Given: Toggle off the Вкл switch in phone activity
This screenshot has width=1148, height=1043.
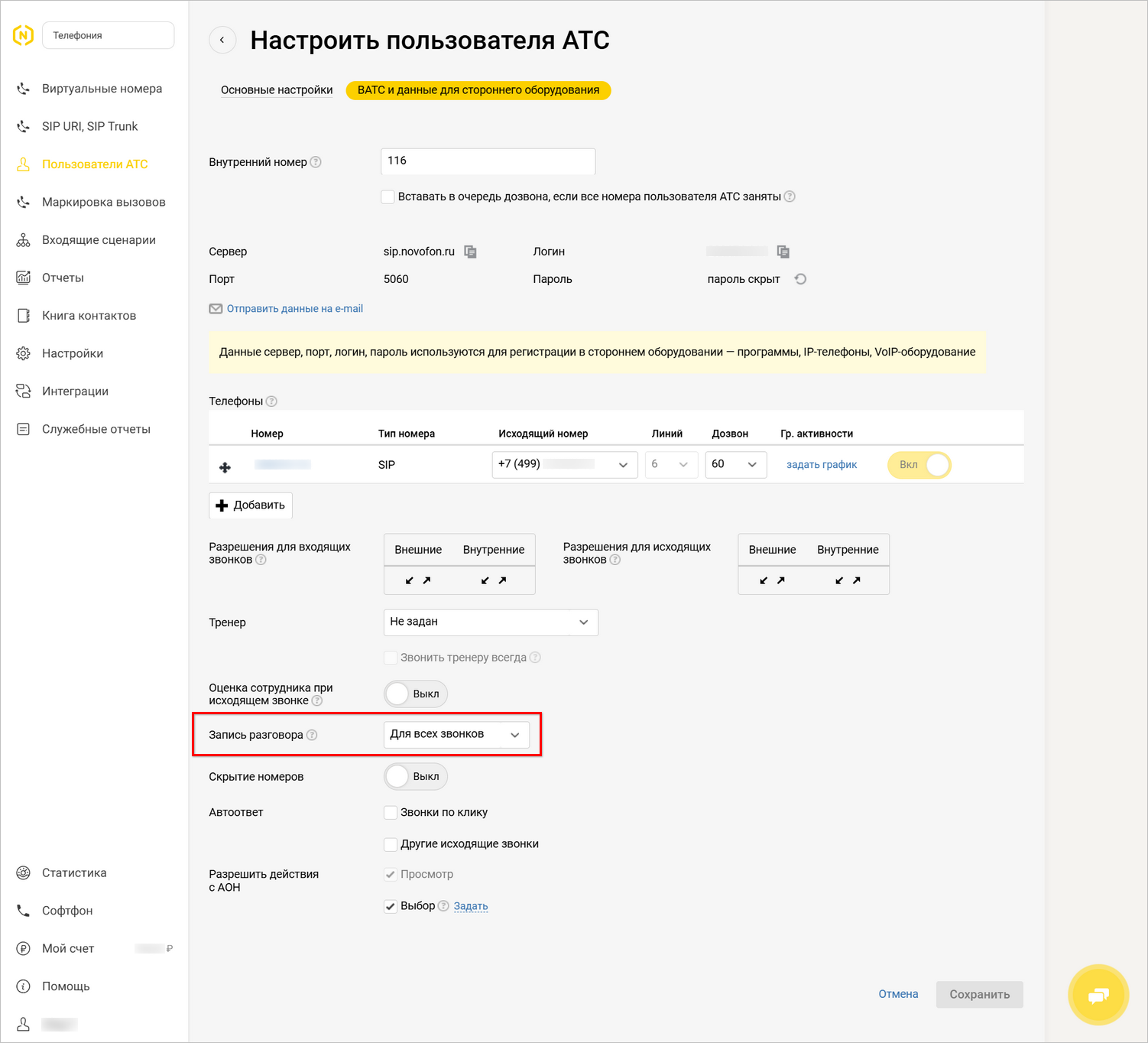Looking at the screenshot, I should pos(919,464).
